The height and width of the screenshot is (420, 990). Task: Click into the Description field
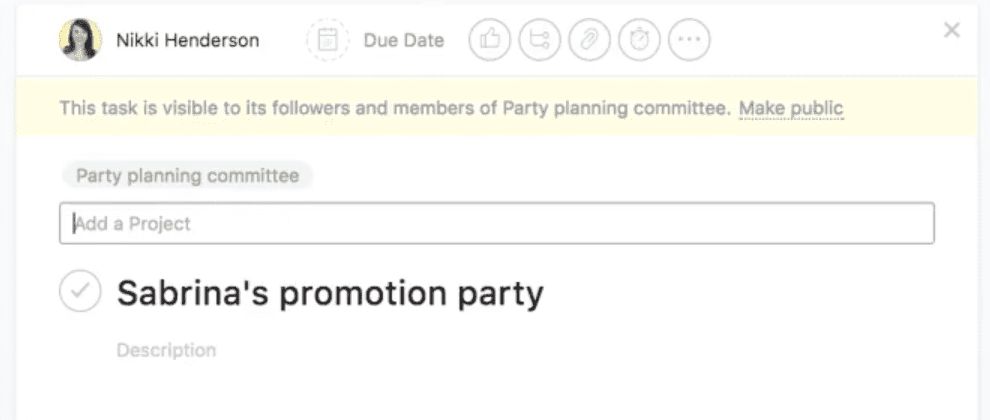[x=166, y=350]
